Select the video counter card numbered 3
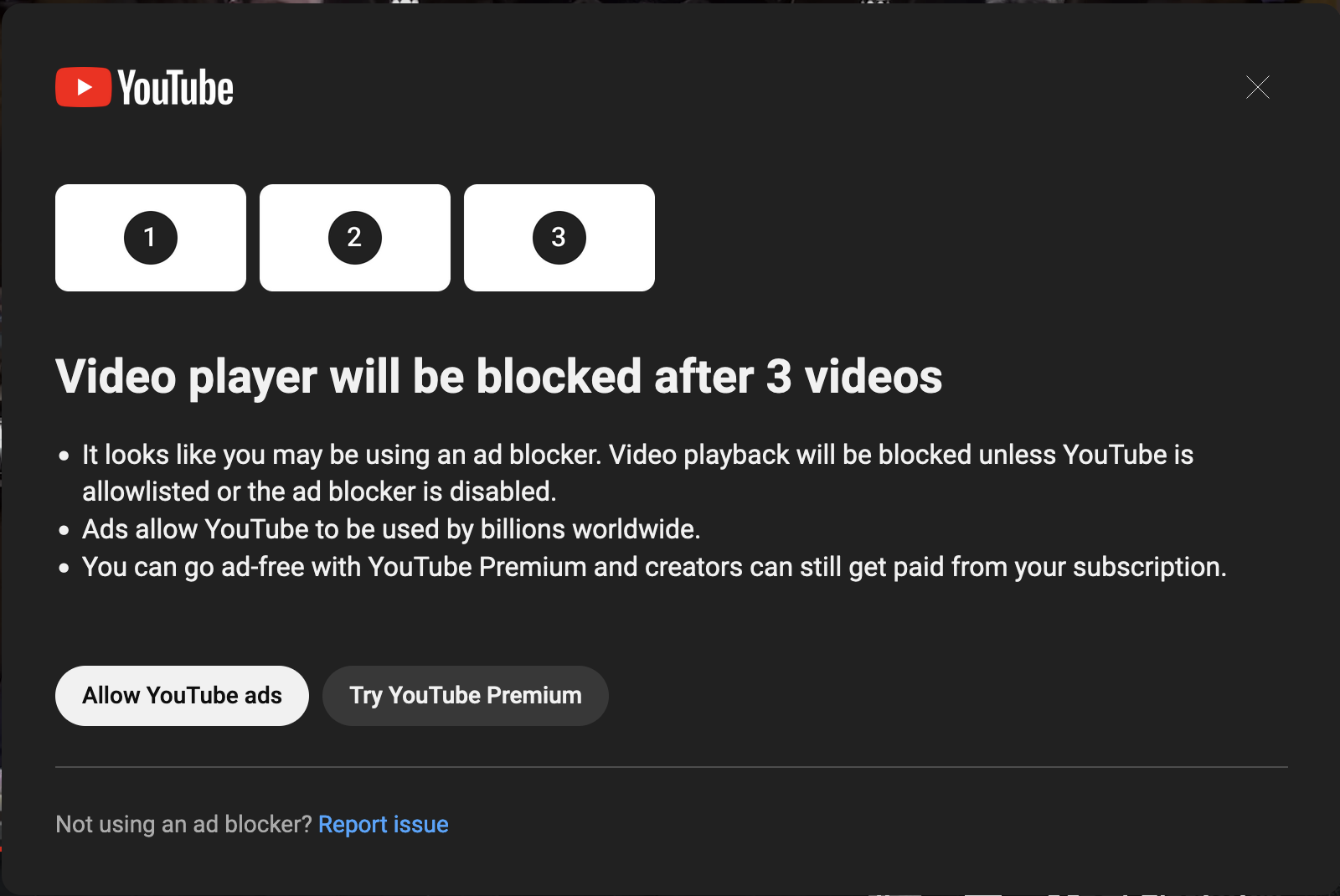The width and height of the screenshot is (1340, 896). point(559,238)
